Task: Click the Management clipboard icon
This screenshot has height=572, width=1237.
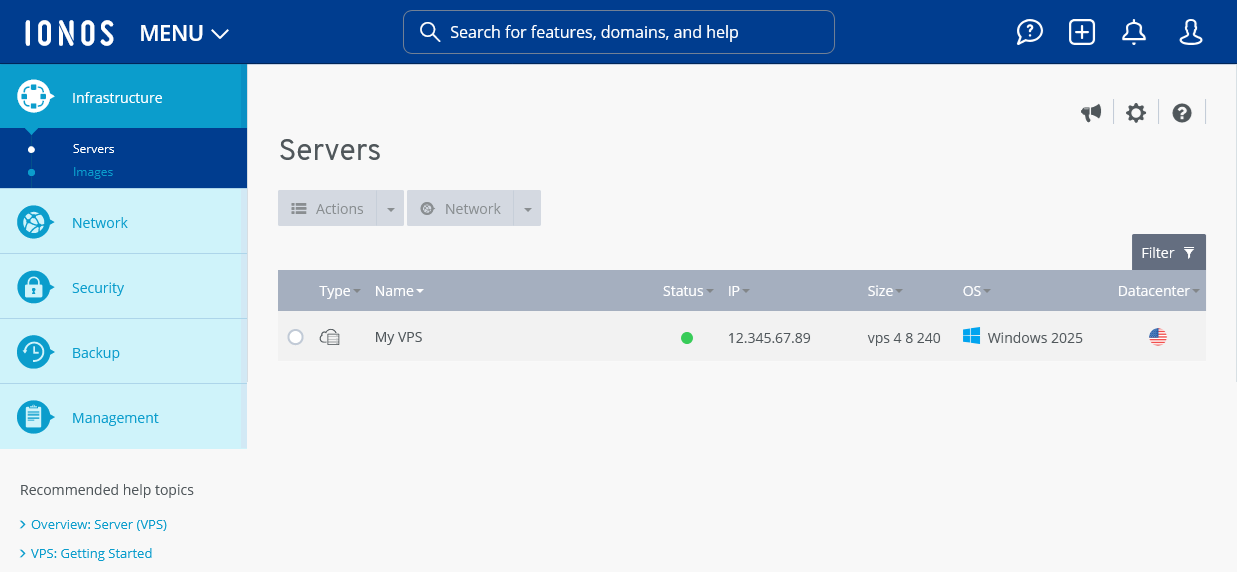Action: coord(34,417)
